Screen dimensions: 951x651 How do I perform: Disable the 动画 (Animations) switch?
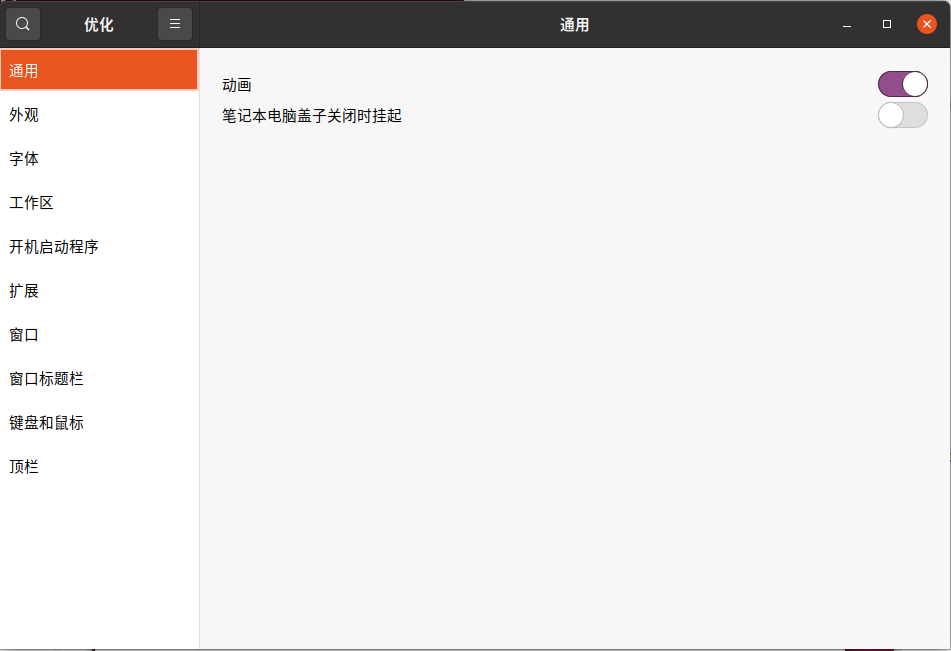point(902,84)
